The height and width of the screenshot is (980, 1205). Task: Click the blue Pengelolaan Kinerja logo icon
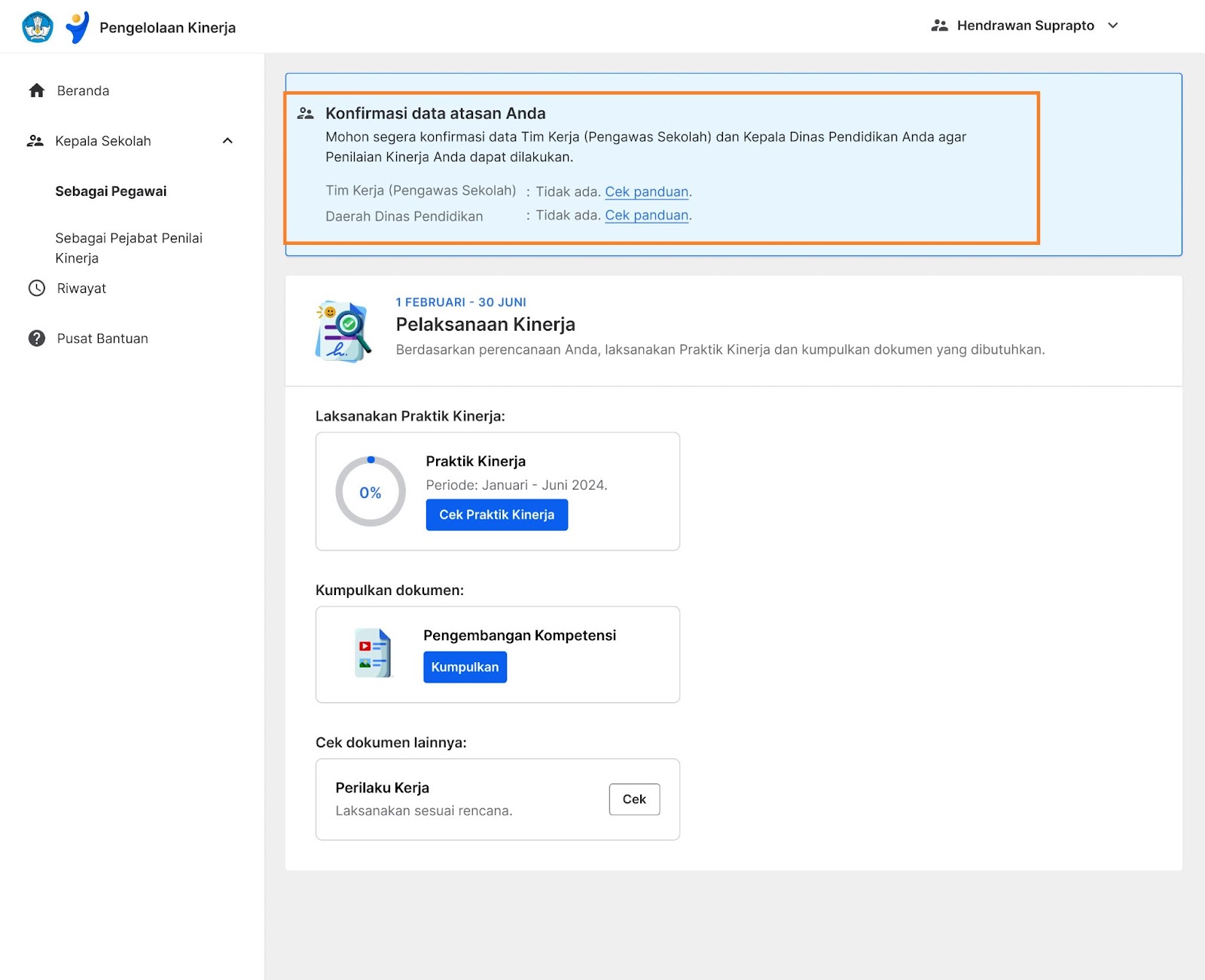(77, 27)
